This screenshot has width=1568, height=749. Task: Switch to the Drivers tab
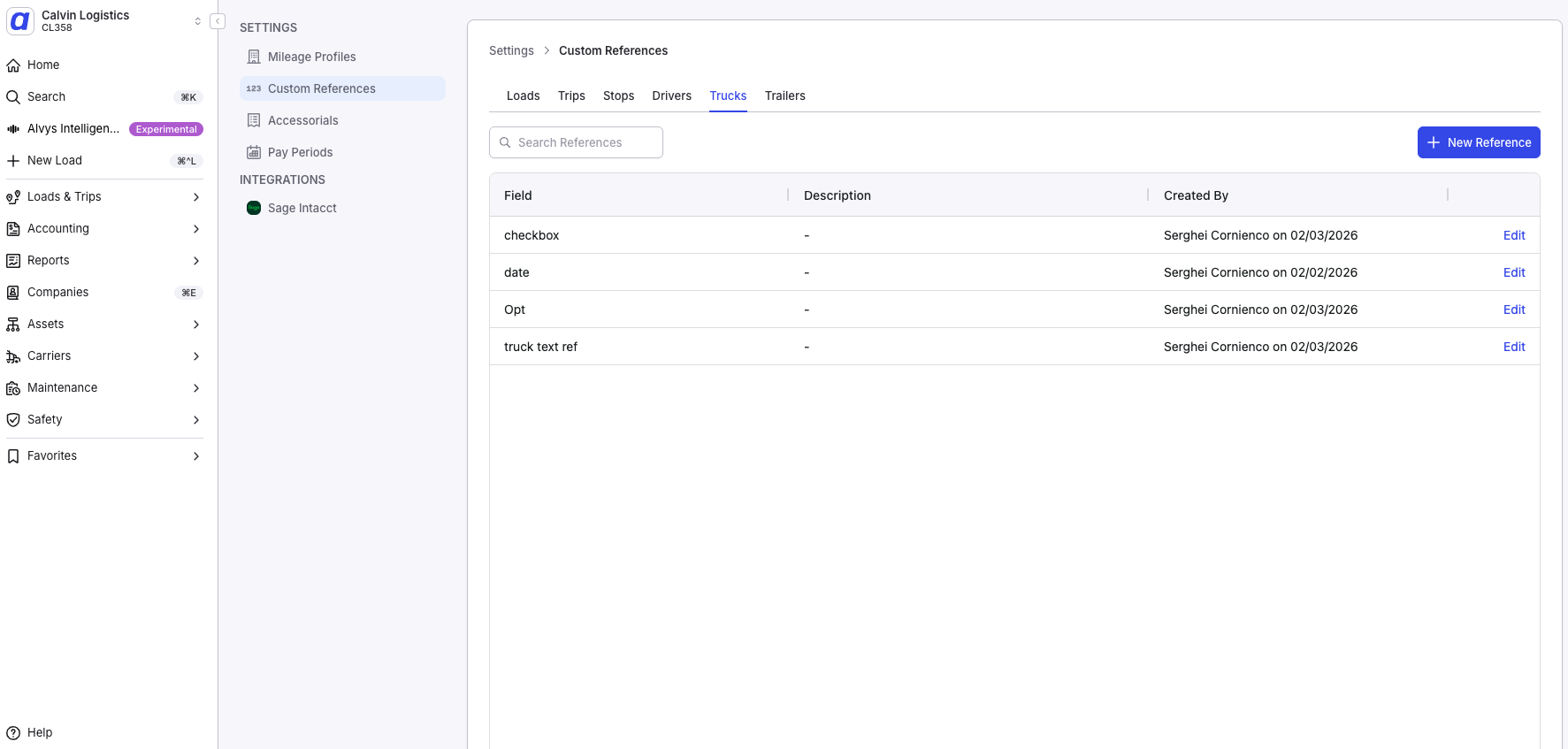(x=672, y=96)
